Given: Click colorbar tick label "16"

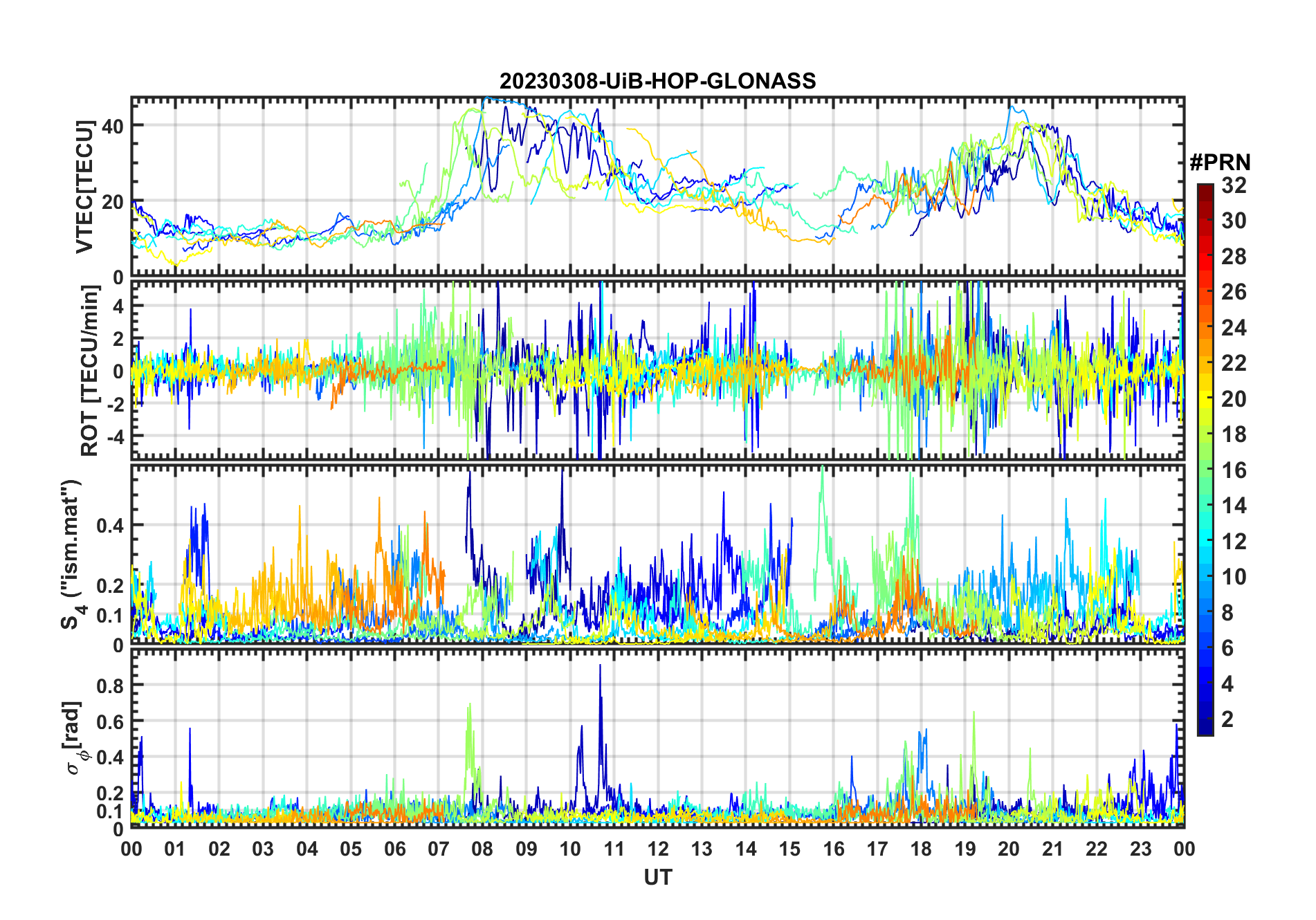Looking at the screenshot, I should [1234, 470].
